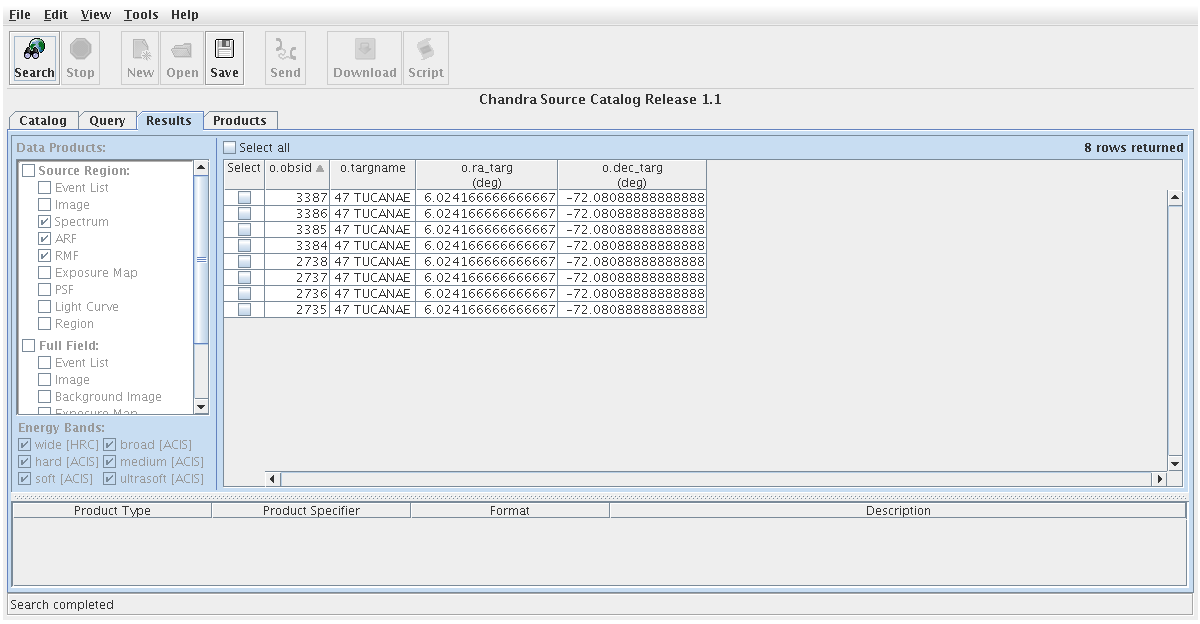
Task: Toggle the Source Region group checkbox
Action: coord(28,171)
